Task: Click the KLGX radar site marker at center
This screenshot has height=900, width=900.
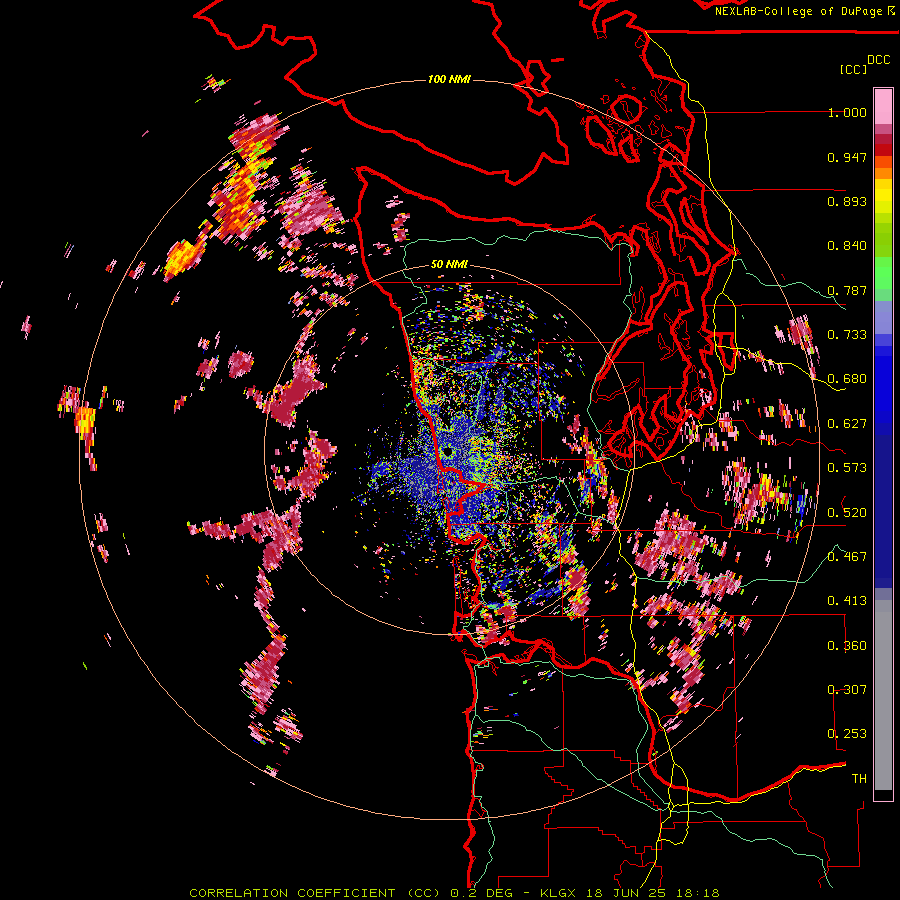Action: (447, 452)
